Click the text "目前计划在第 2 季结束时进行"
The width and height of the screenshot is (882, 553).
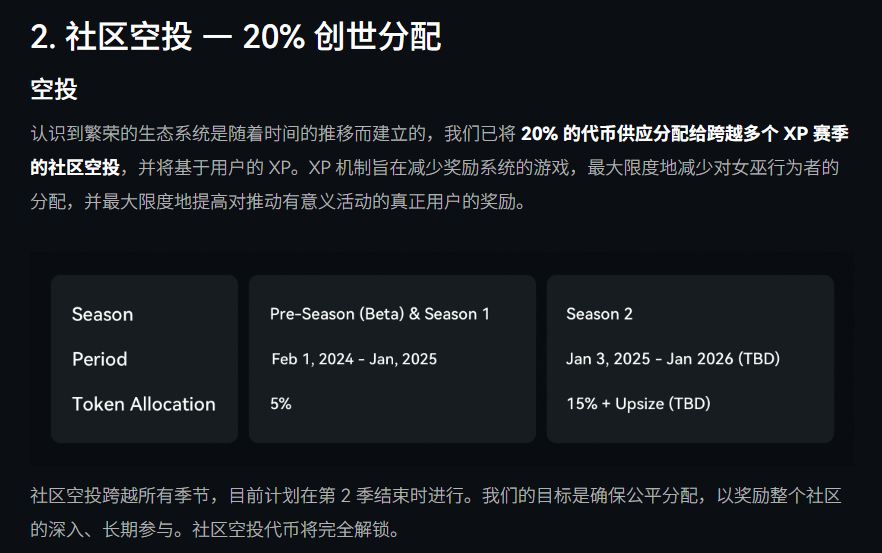349,495
